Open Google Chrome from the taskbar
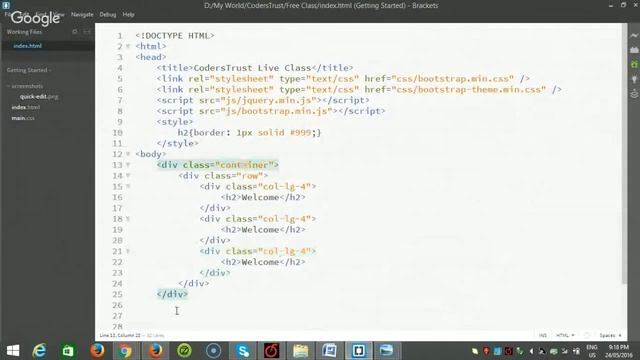 tap(126, 351)
